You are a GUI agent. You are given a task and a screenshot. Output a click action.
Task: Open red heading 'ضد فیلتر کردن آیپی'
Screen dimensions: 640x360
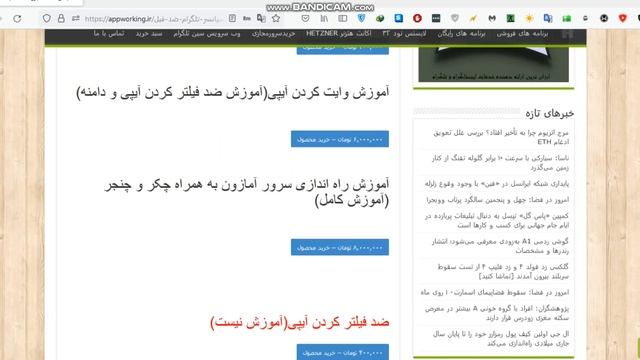point(300,322)
